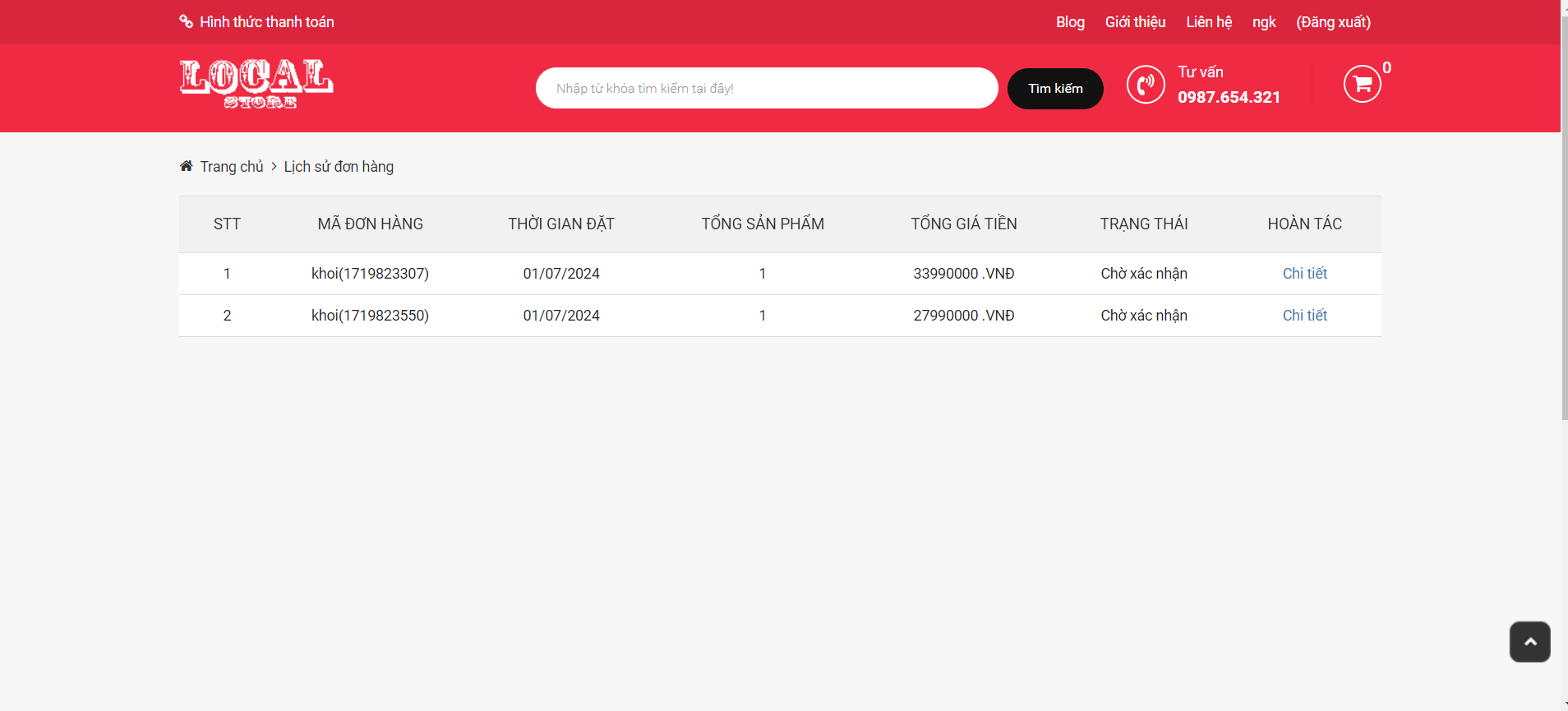The image size is (1568, 711).
Task: Open the Liên hệ menu item
Action: tap(1209, 22)
